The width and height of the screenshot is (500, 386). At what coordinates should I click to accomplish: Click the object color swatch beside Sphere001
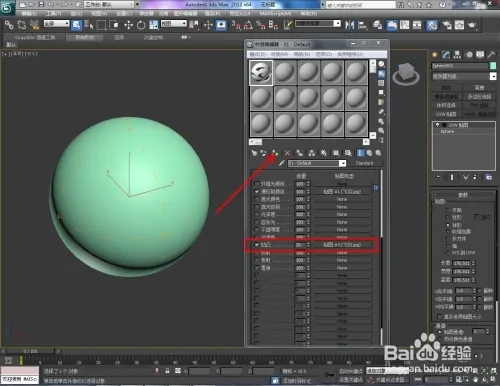(x=493, y=66)
